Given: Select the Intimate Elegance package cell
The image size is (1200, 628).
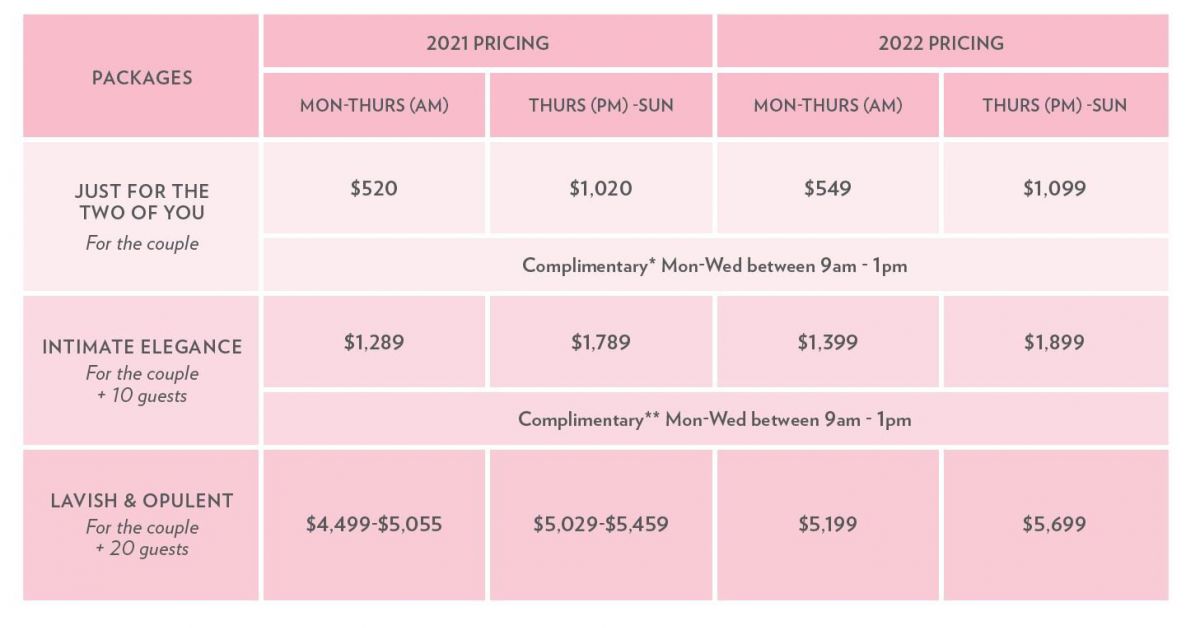Looking at the screenshot, I should 141,370.
